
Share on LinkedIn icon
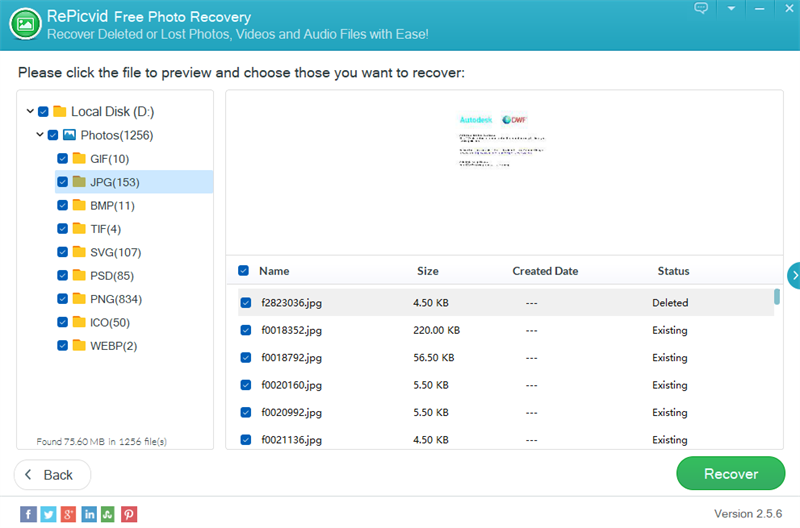89,514
